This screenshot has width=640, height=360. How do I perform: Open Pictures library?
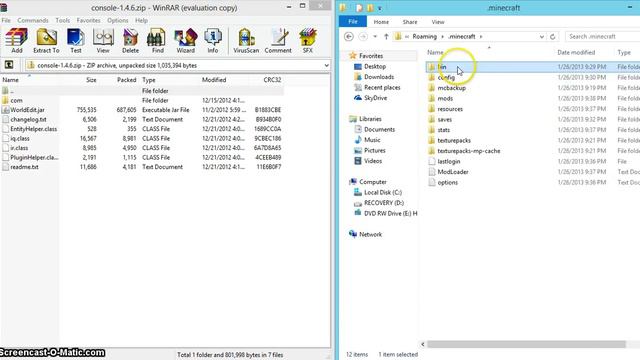[x=374, y=150]
